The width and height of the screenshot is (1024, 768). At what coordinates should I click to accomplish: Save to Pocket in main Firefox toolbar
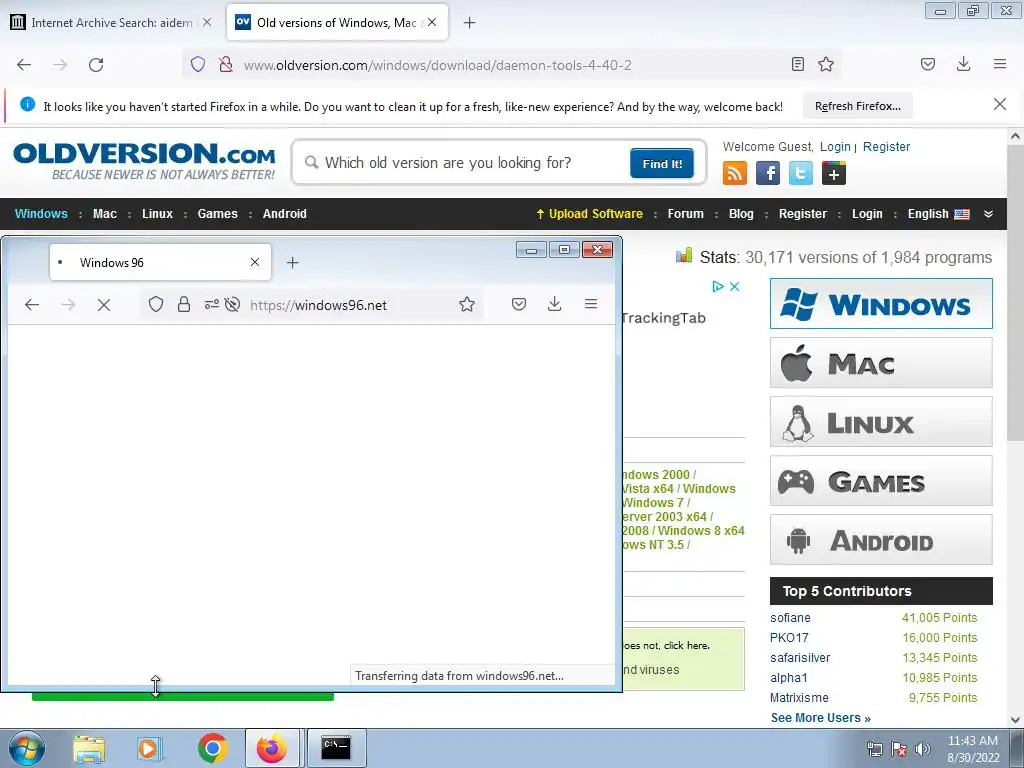tap(928, 64)
